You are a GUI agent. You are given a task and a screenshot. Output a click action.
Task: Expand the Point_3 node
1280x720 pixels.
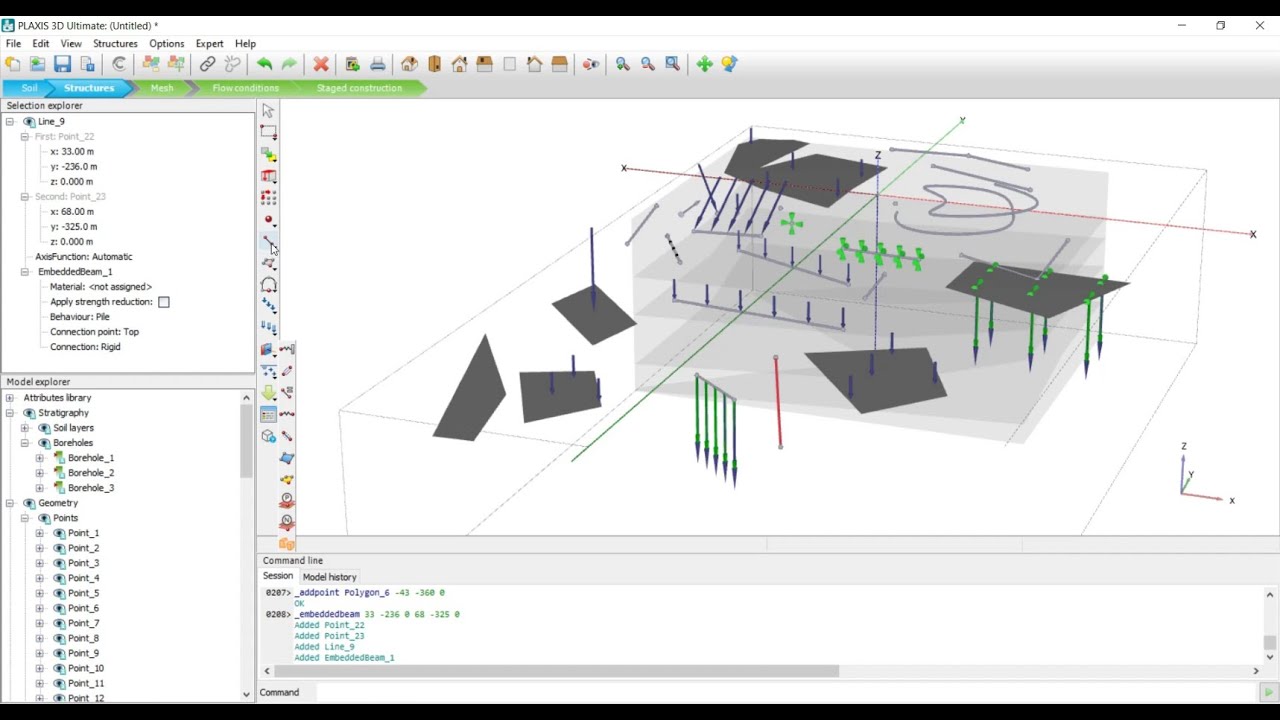pyautogui.click(x=40, y=563)
